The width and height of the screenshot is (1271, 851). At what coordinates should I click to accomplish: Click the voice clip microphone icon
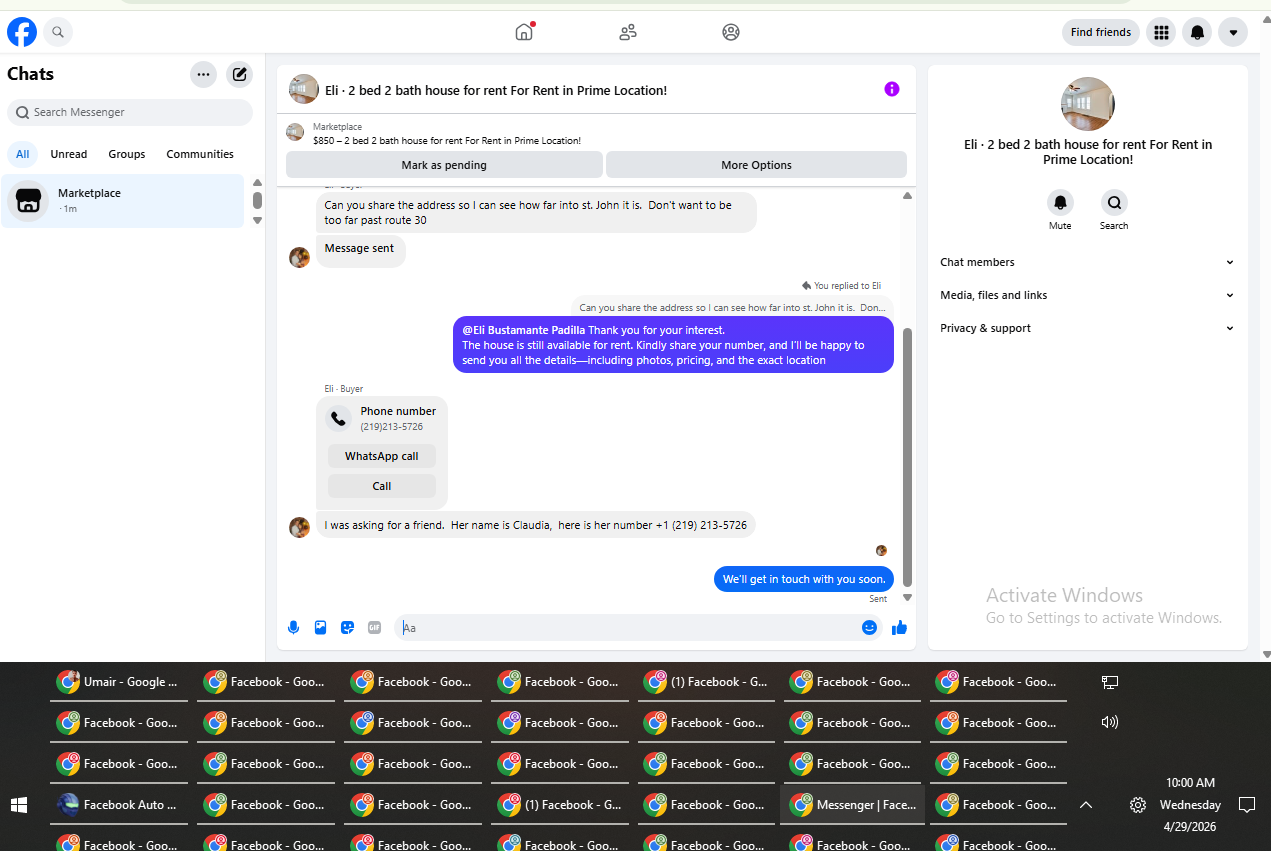tap(294, 628)
